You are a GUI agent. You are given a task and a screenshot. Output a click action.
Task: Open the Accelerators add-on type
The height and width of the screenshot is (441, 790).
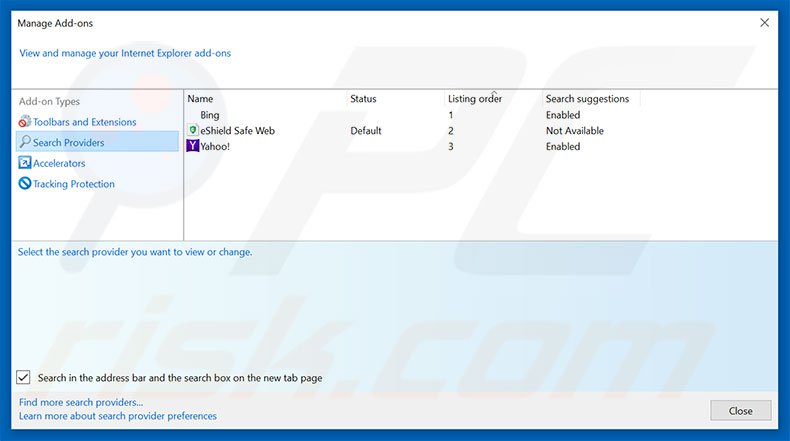click(x=59, y=163)
